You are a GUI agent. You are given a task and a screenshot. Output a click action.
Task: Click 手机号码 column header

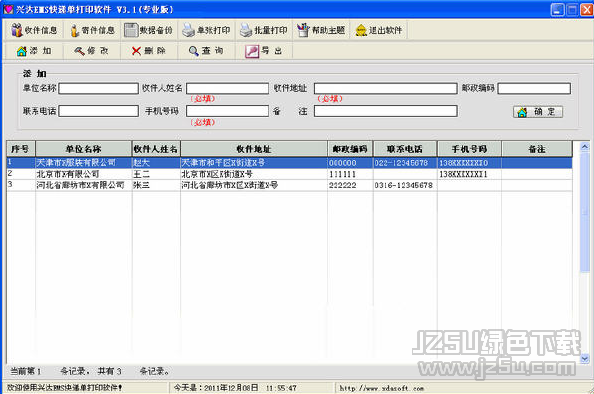point(470,149)
